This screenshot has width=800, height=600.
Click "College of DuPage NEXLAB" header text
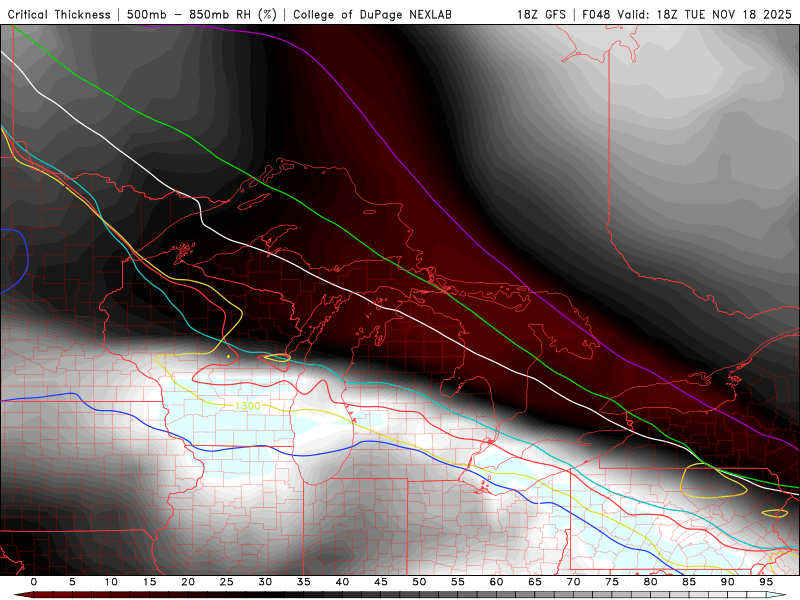click(372, 14)
